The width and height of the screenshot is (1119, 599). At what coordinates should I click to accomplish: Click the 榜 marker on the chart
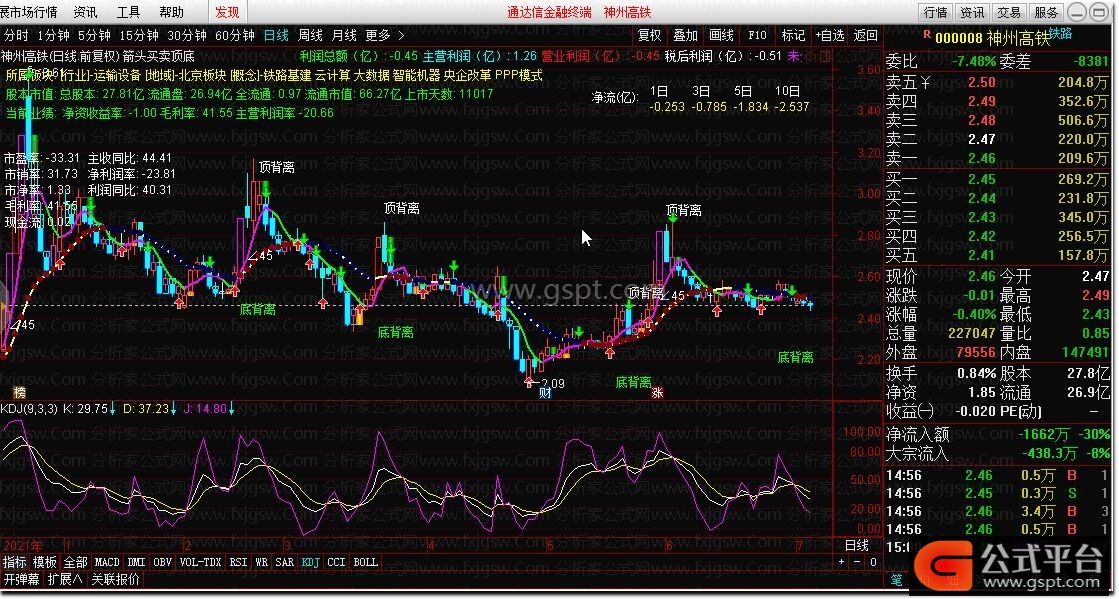tap(19, 393)
